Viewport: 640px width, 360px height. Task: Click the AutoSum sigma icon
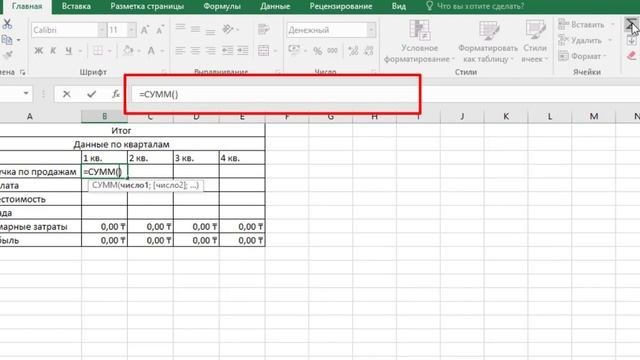coord(631,24)
